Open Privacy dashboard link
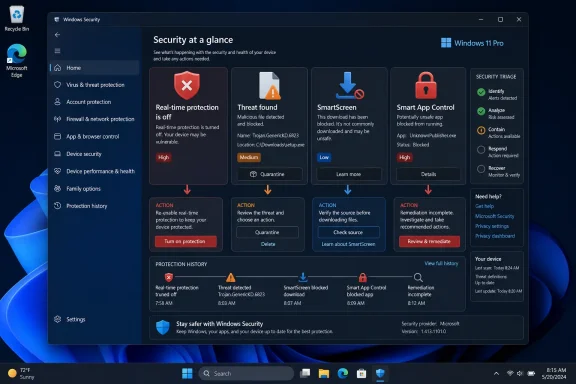576x384 pixels. (x=495, y=236)
